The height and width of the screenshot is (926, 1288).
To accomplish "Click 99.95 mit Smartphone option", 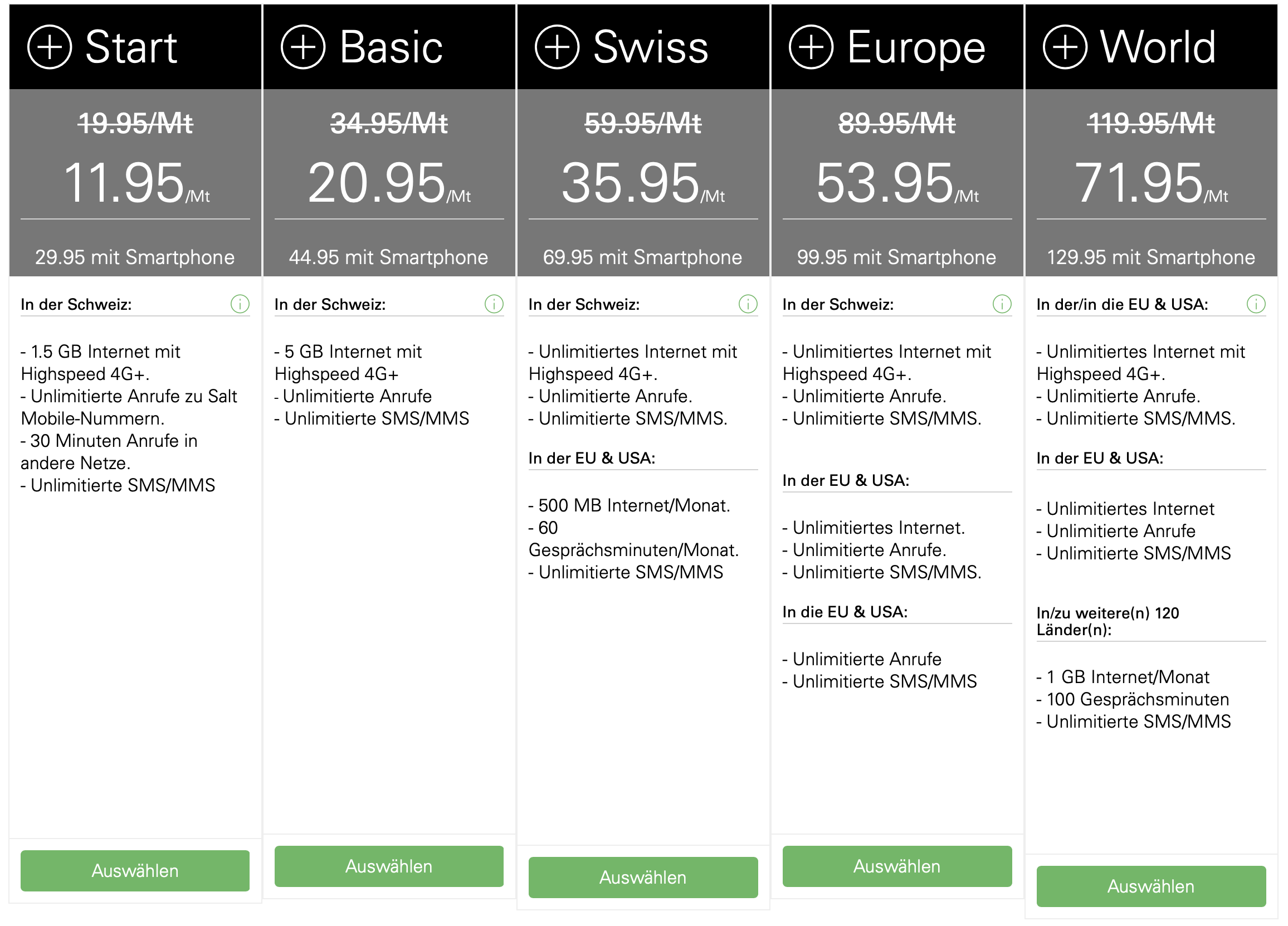I will tap(897, 257).
